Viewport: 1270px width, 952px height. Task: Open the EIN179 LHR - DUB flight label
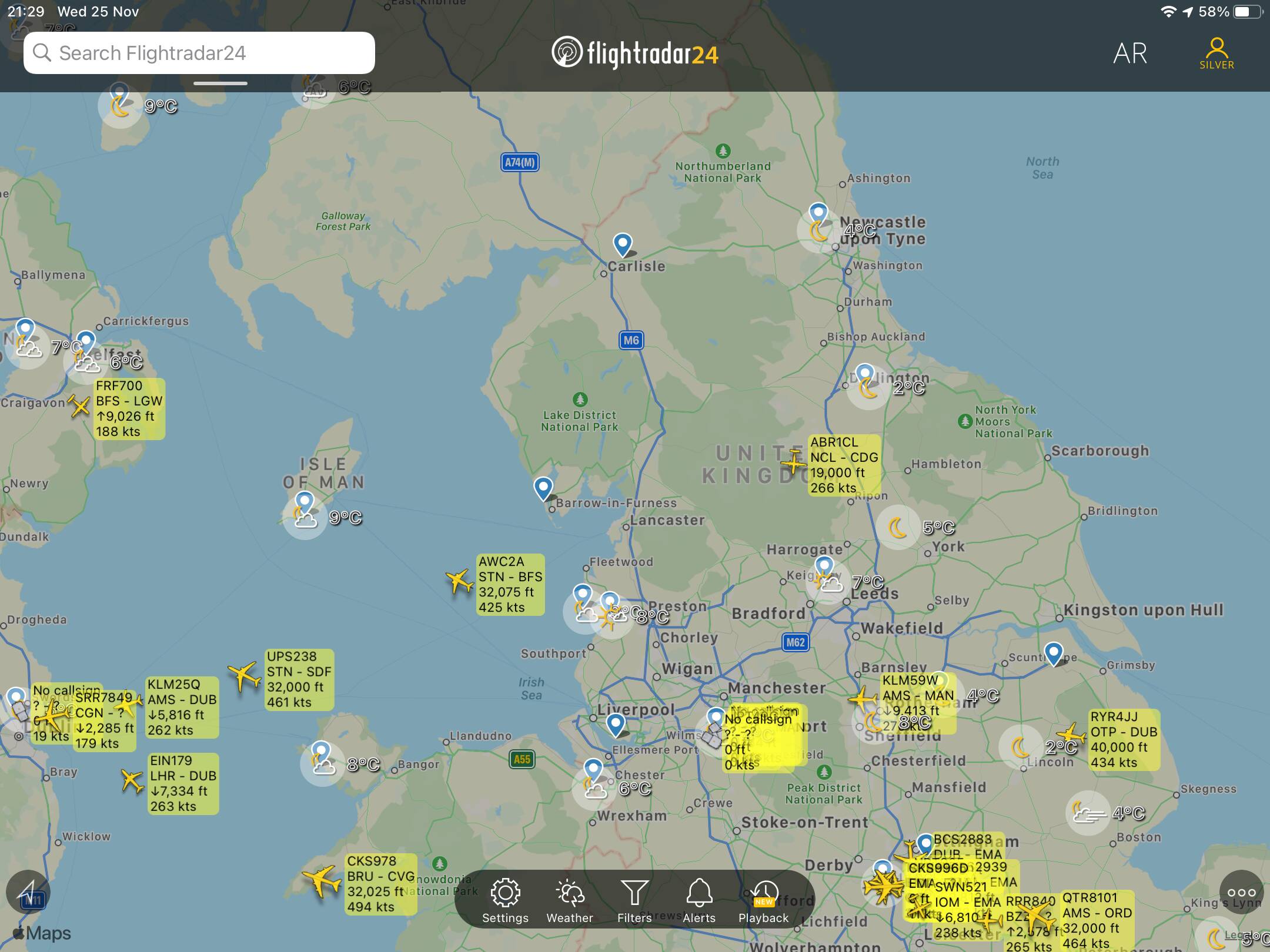[183, 783]
